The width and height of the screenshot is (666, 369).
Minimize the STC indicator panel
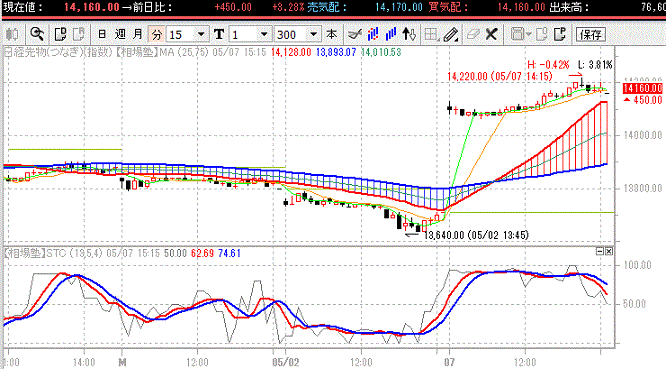pyautogui.click(x=600, y=251)
